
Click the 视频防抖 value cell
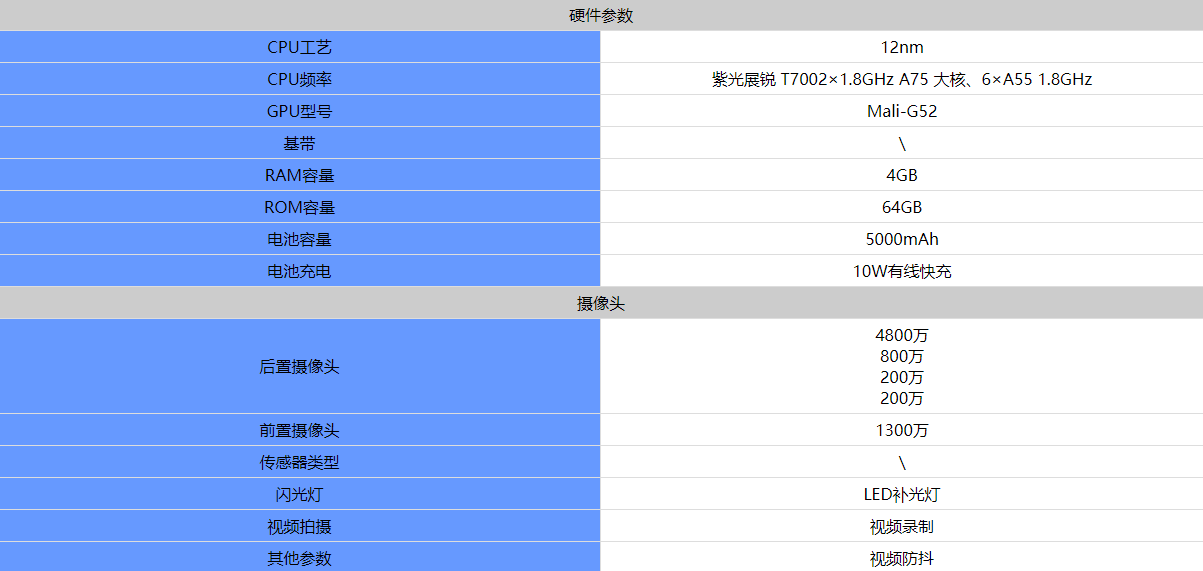[902, 557]
